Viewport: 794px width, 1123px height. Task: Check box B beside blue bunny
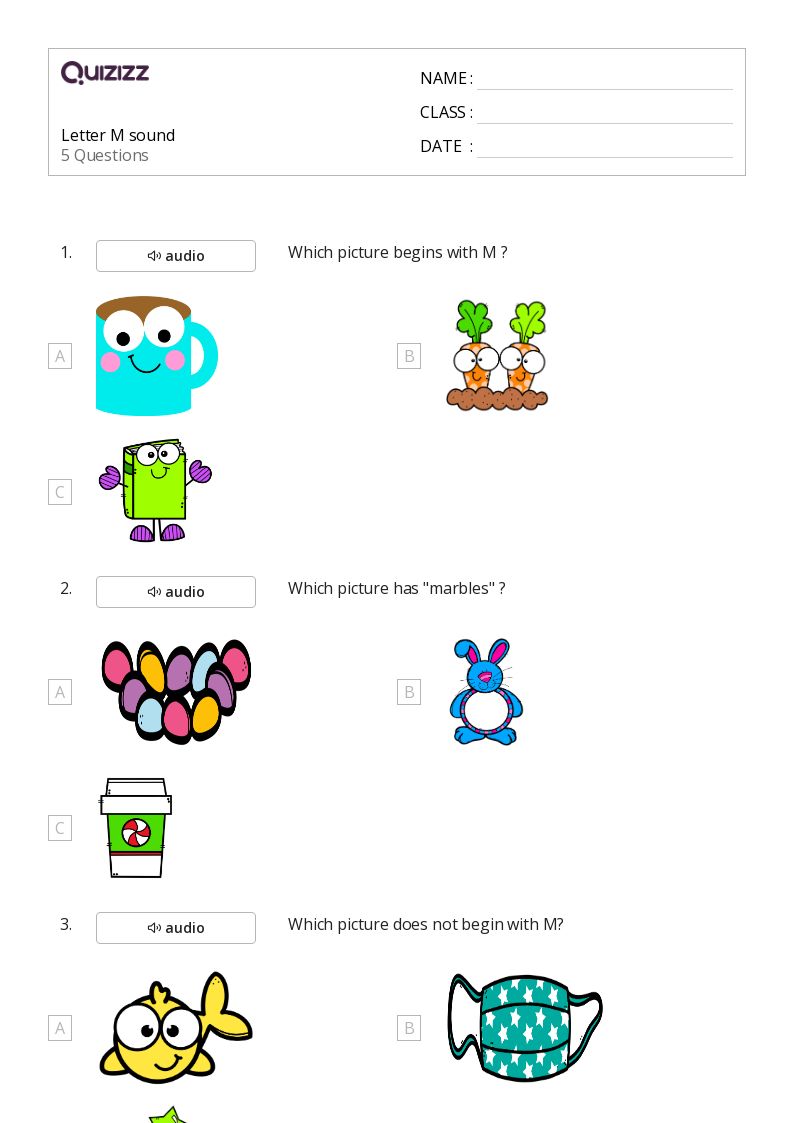[x=409, y=692]
